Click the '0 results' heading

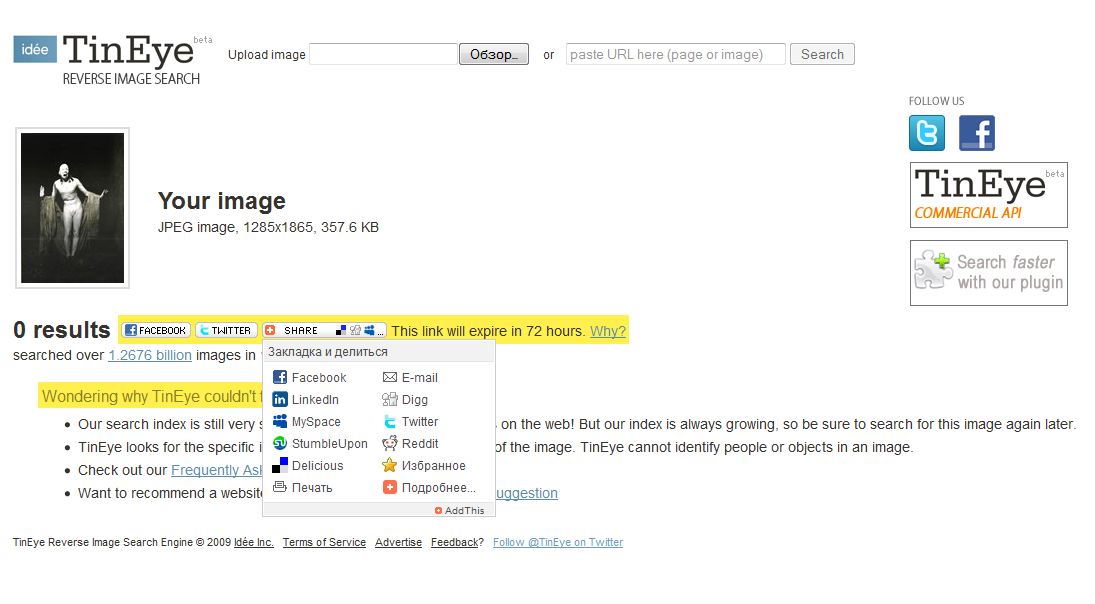coord(61,330)
